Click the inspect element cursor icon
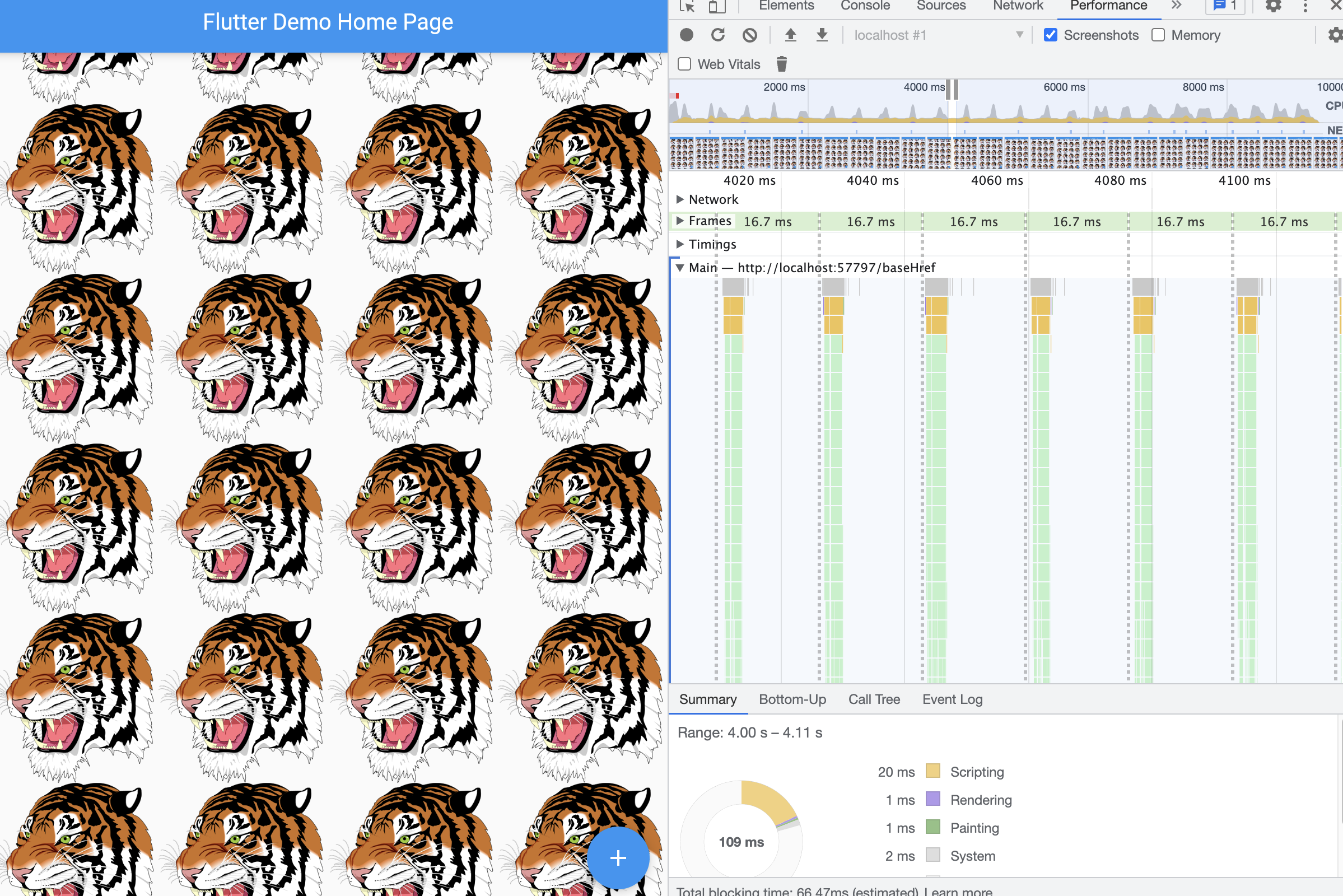 (687, 6)
